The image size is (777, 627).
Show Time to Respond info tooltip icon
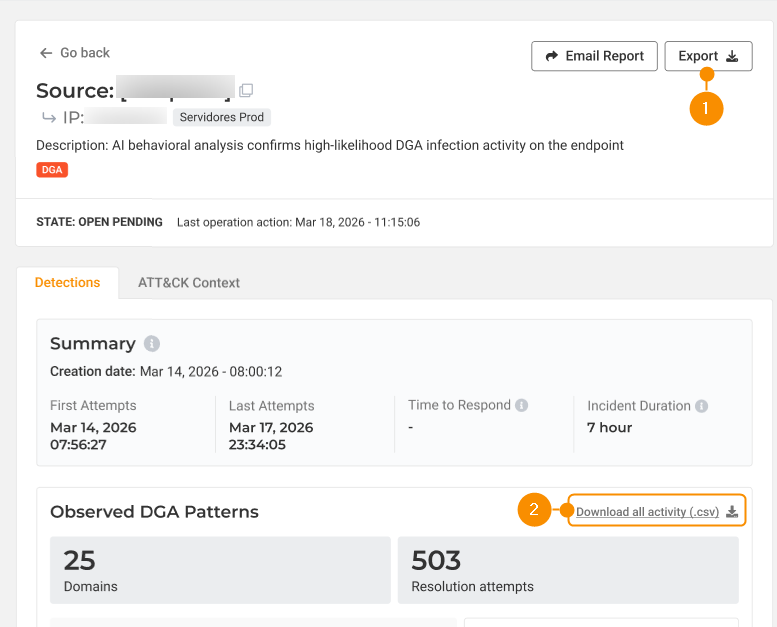521,405
